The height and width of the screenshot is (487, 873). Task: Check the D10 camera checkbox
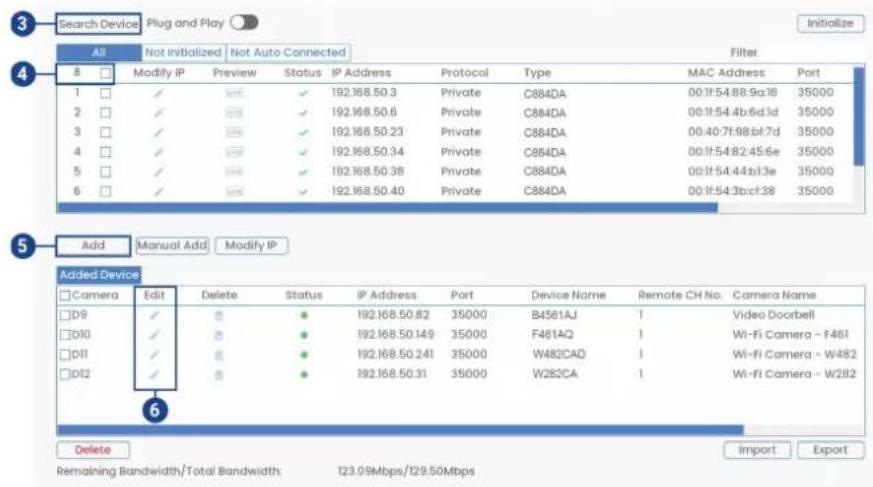pyautogui.click(x=65, y=335)
